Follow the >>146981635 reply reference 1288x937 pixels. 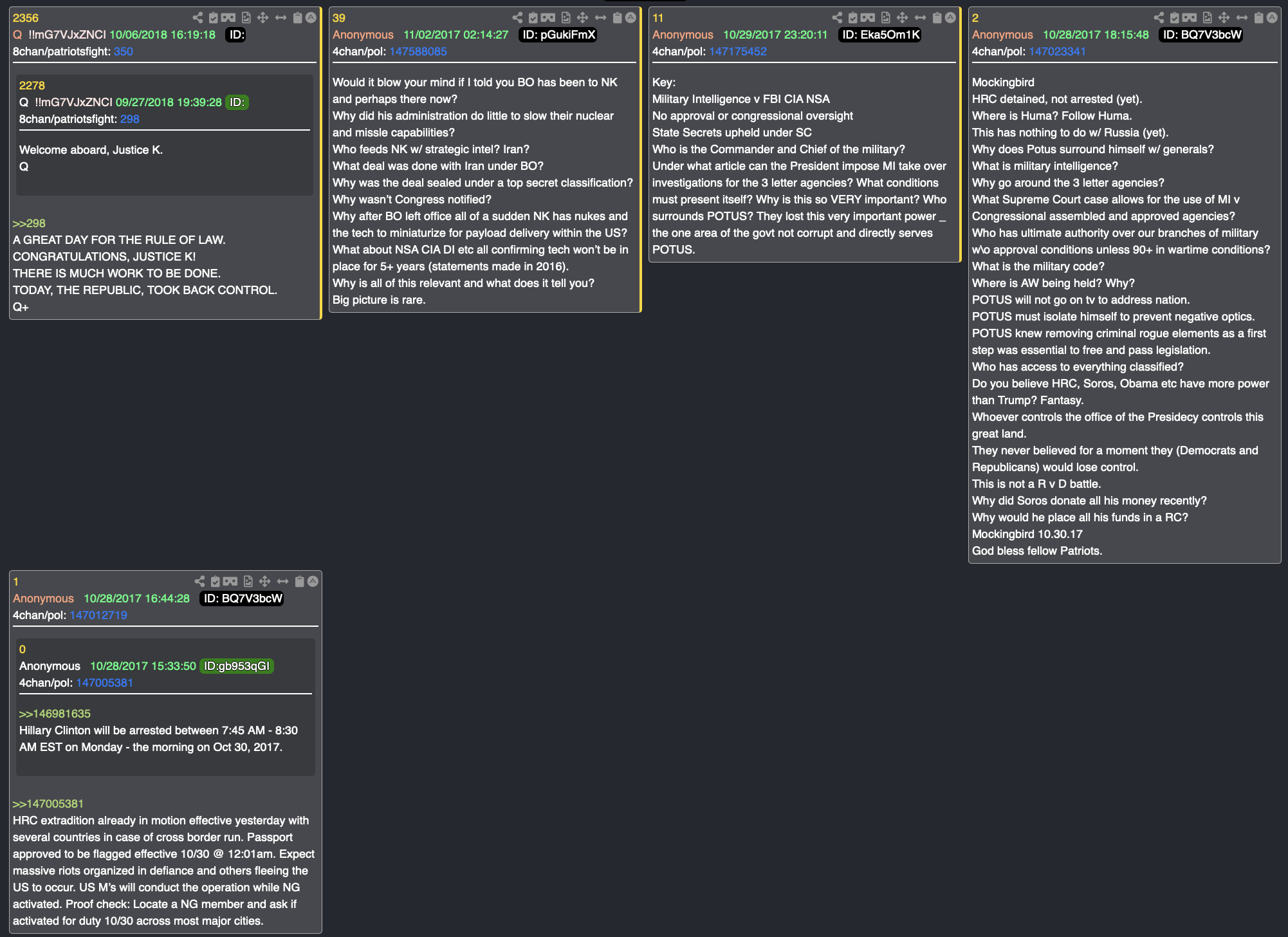tap(55, 714)
